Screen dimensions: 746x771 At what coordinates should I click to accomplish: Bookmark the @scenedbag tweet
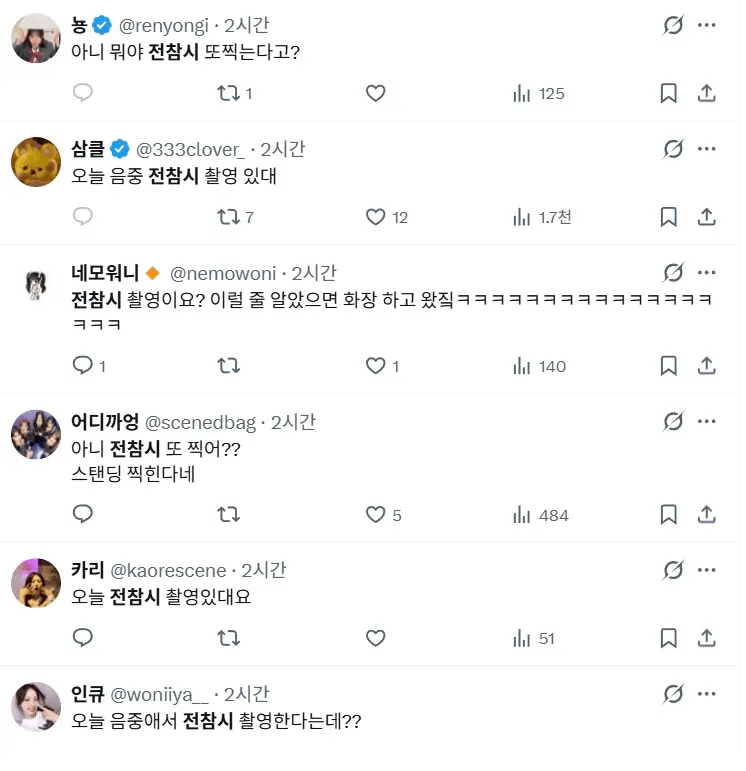pyautogui.click(x=668, y=515)
